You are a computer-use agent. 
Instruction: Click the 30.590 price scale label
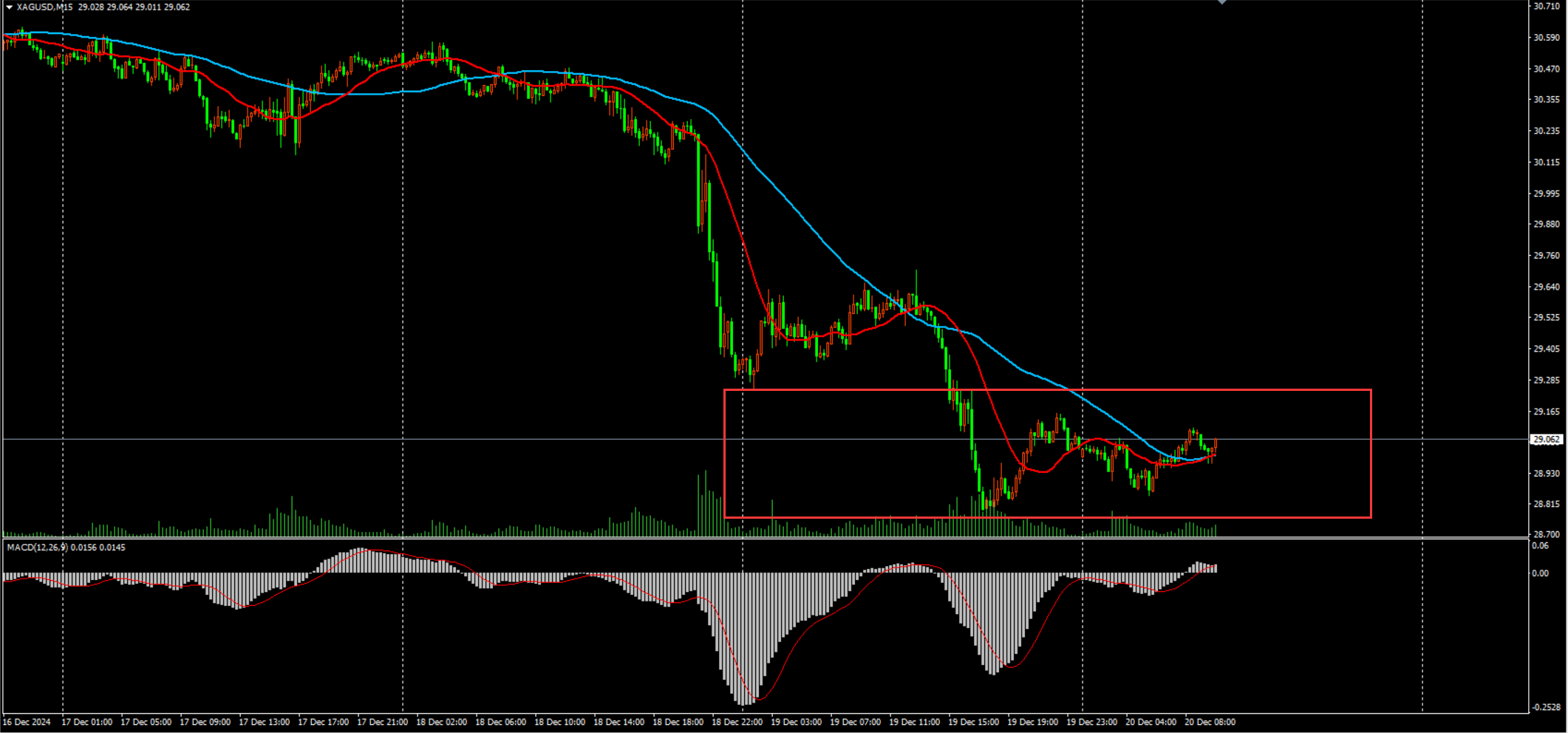[1547, 38]
